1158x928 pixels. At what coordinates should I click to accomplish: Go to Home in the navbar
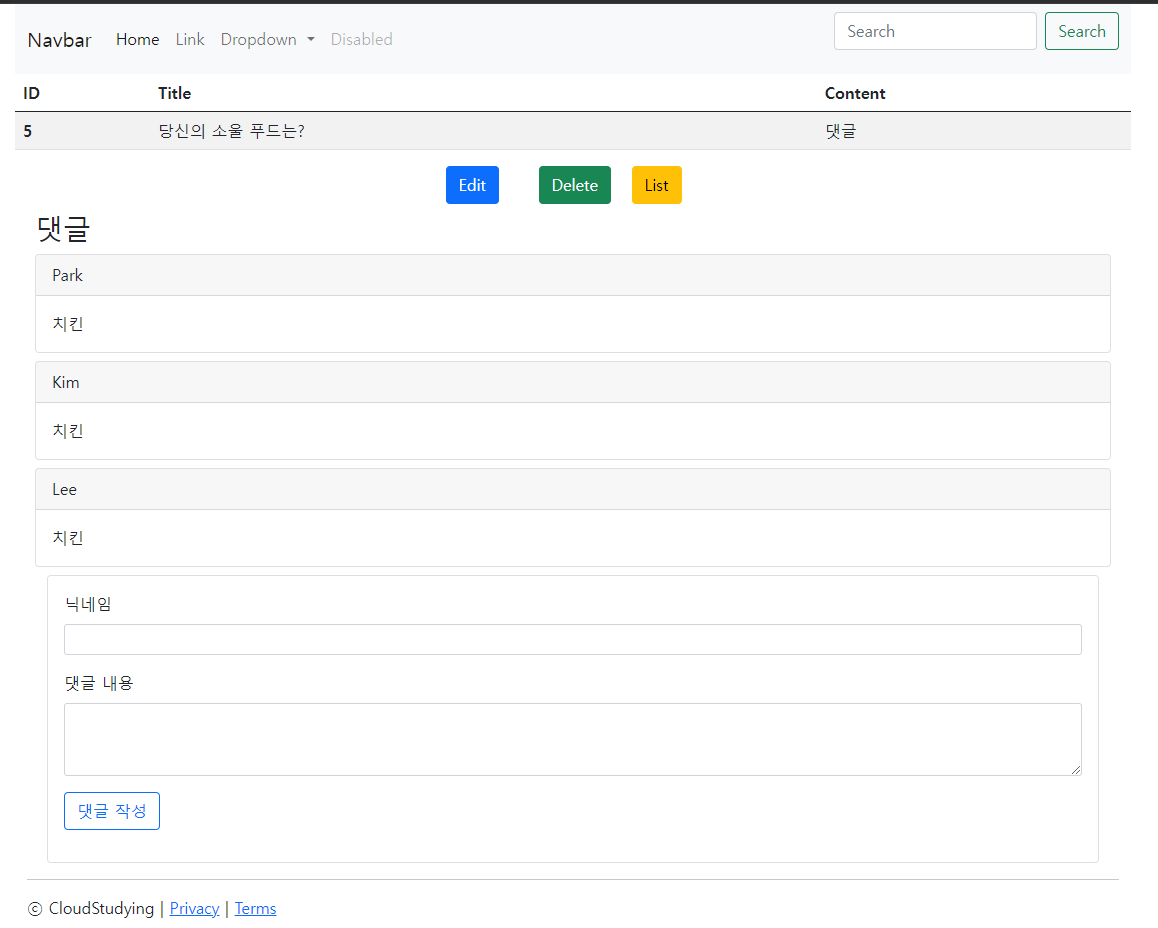(x=137, y=40)
